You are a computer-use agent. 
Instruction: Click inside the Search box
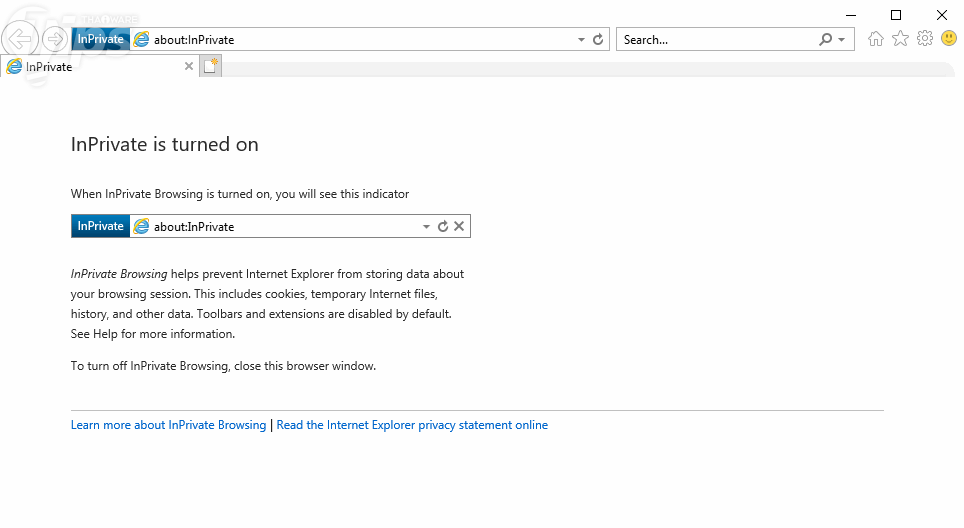(x=715, y=40)
